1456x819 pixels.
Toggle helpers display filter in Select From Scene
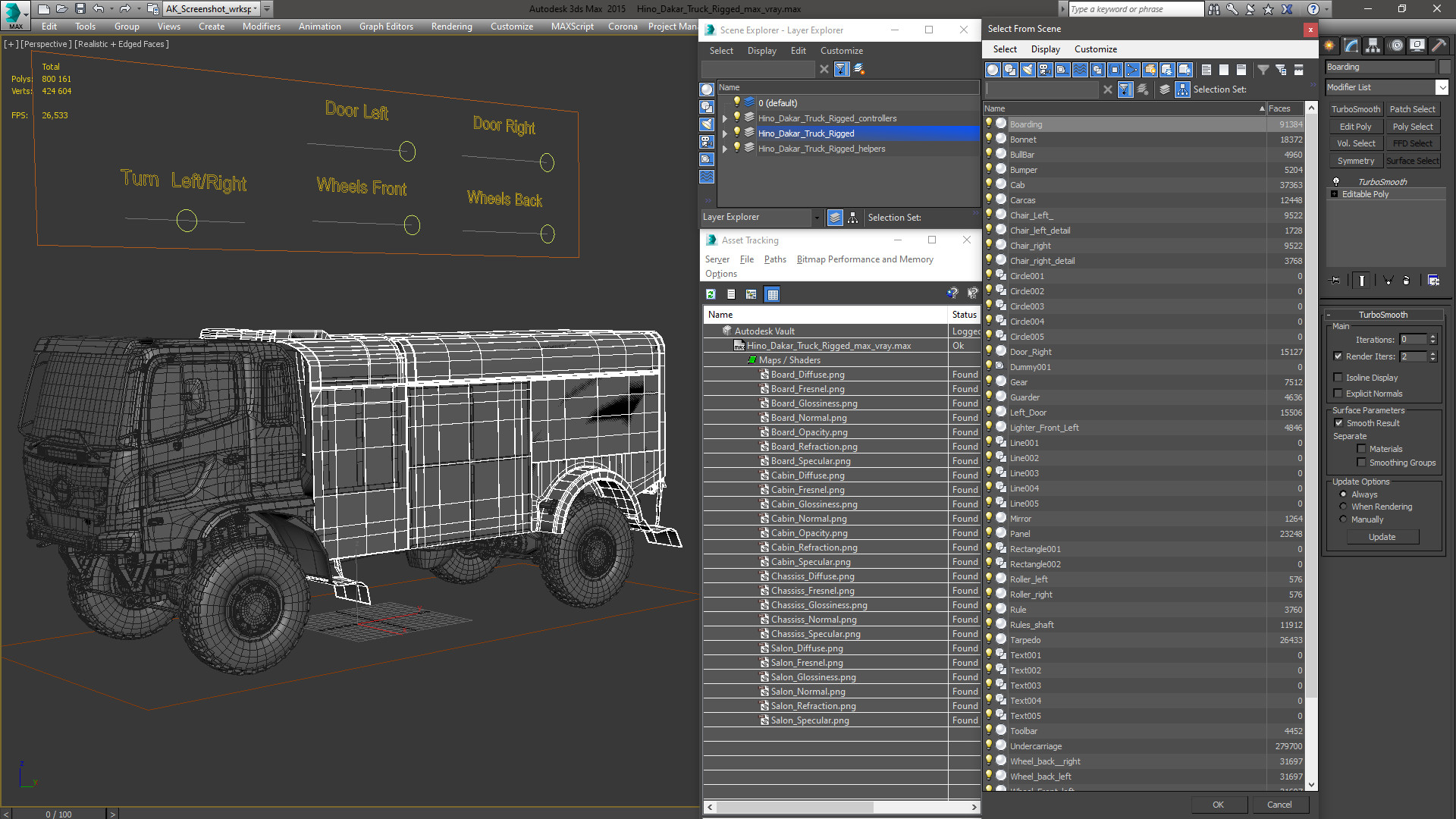pos(1062,70)
